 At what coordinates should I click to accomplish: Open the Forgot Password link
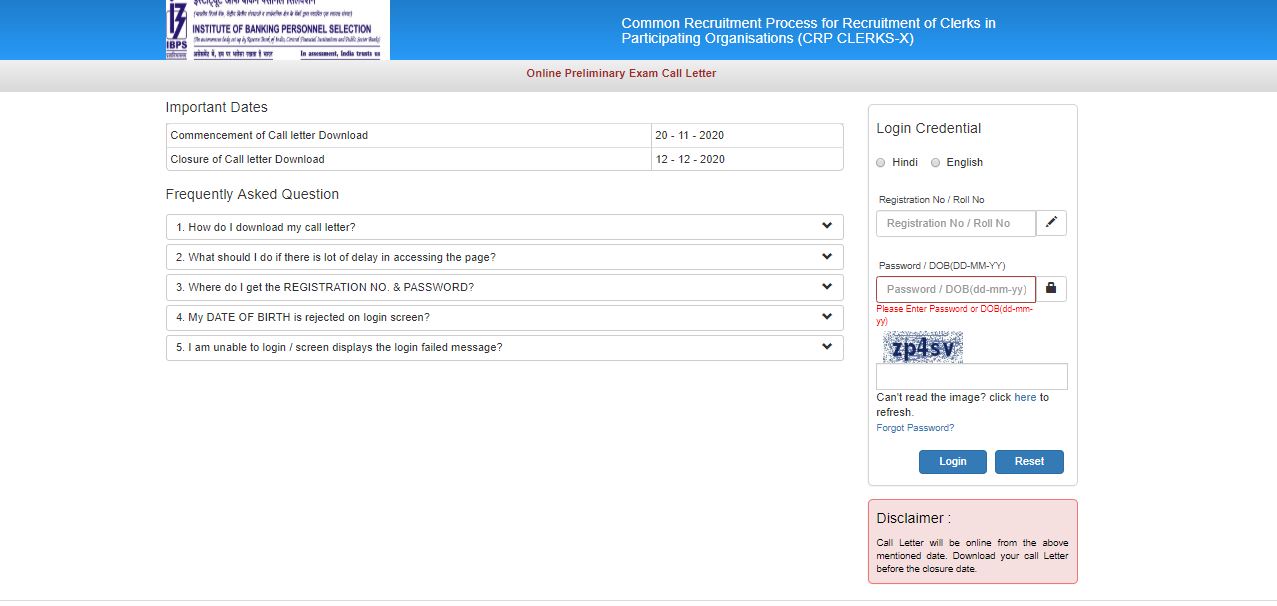point(914,427)
